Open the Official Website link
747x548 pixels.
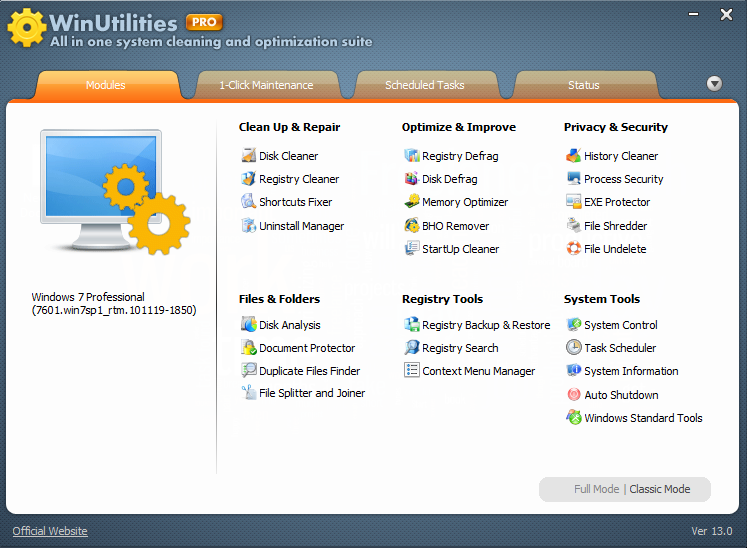click(x=50, y=531)
